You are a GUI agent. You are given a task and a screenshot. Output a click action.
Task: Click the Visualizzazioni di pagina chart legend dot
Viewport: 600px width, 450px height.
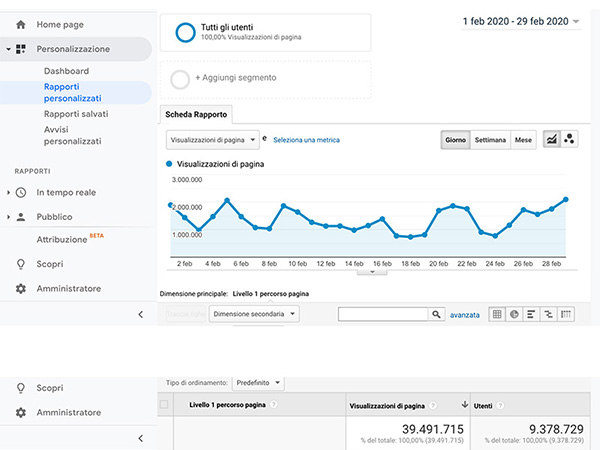[x=169, y=164]
